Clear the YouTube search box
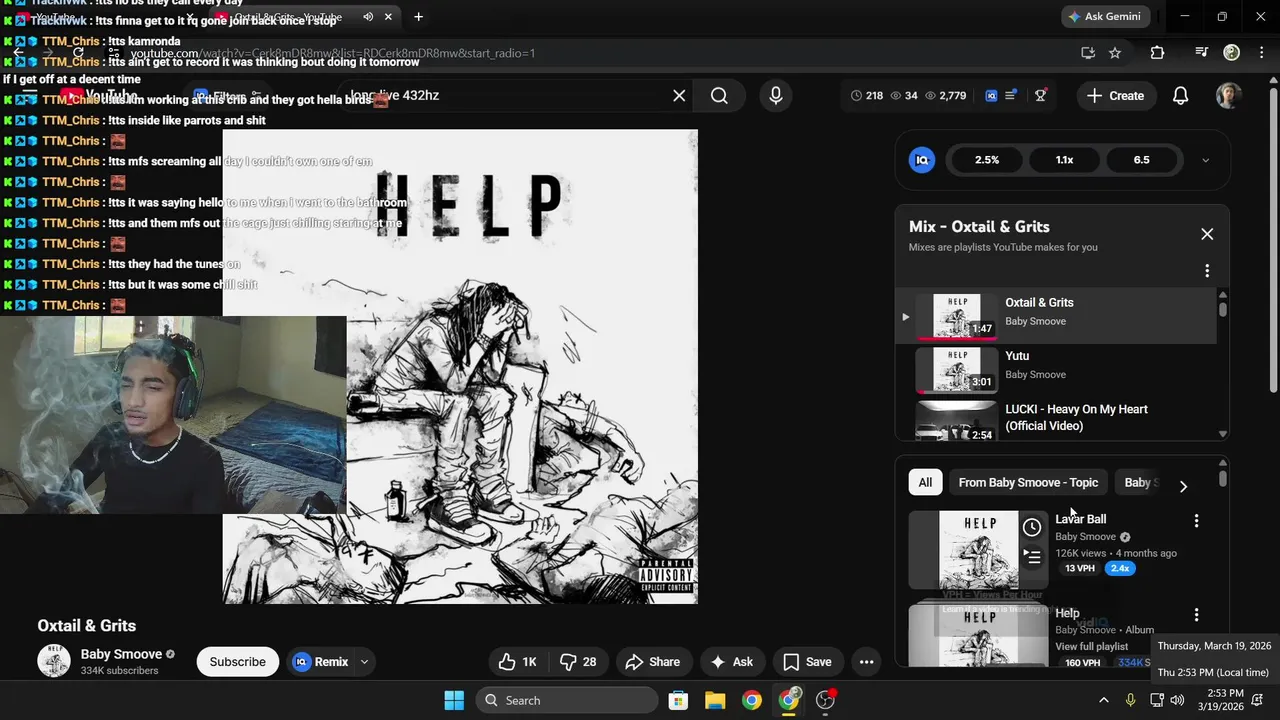The height and width of the screenshot is (720, 1280). tap(679, 96)
